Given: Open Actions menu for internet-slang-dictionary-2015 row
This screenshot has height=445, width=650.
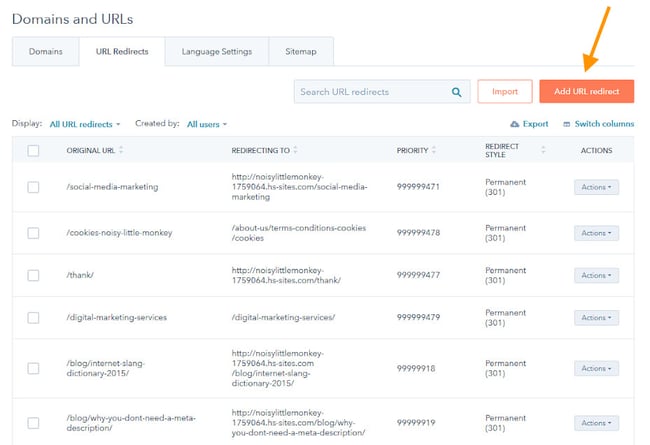Looking at the screenshot, I should click(596, 368).
